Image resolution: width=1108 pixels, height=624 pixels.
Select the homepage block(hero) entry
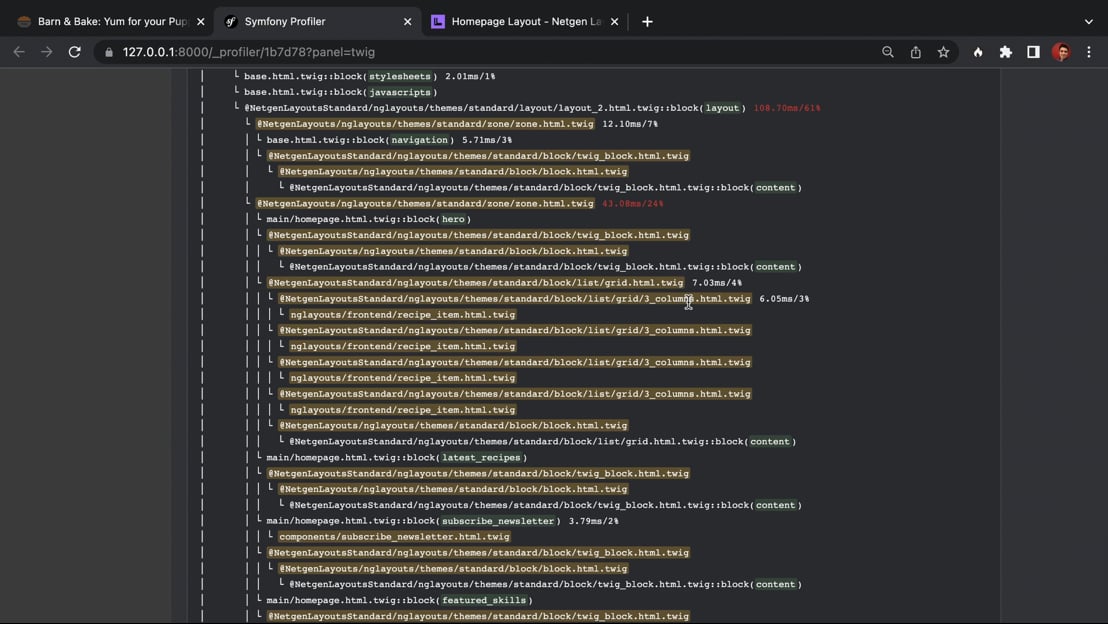click(368, 219)
